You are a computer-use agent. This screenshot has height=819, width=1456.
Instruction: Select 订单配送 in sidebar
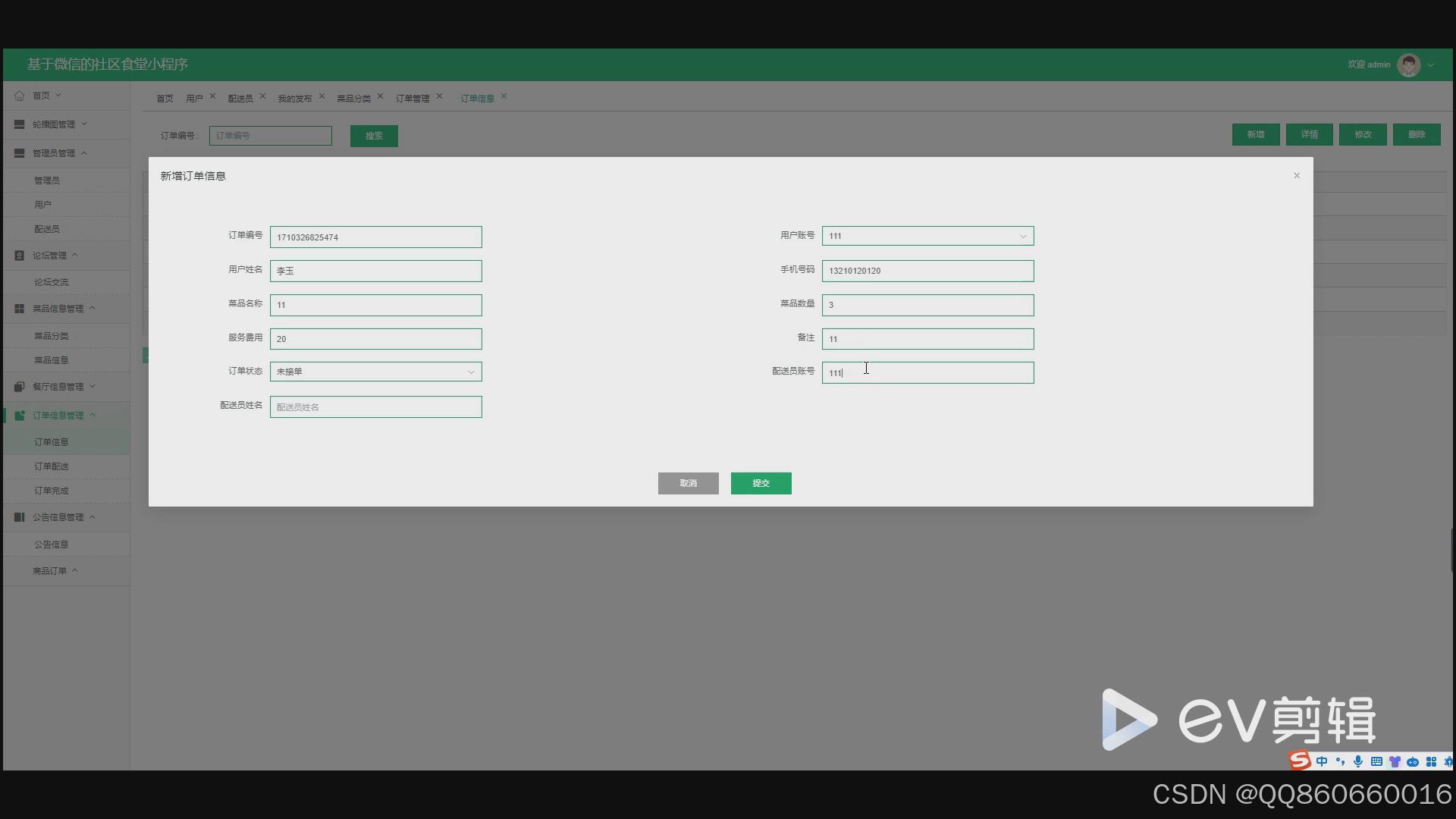pyautogui.click(x=51, y=466)
